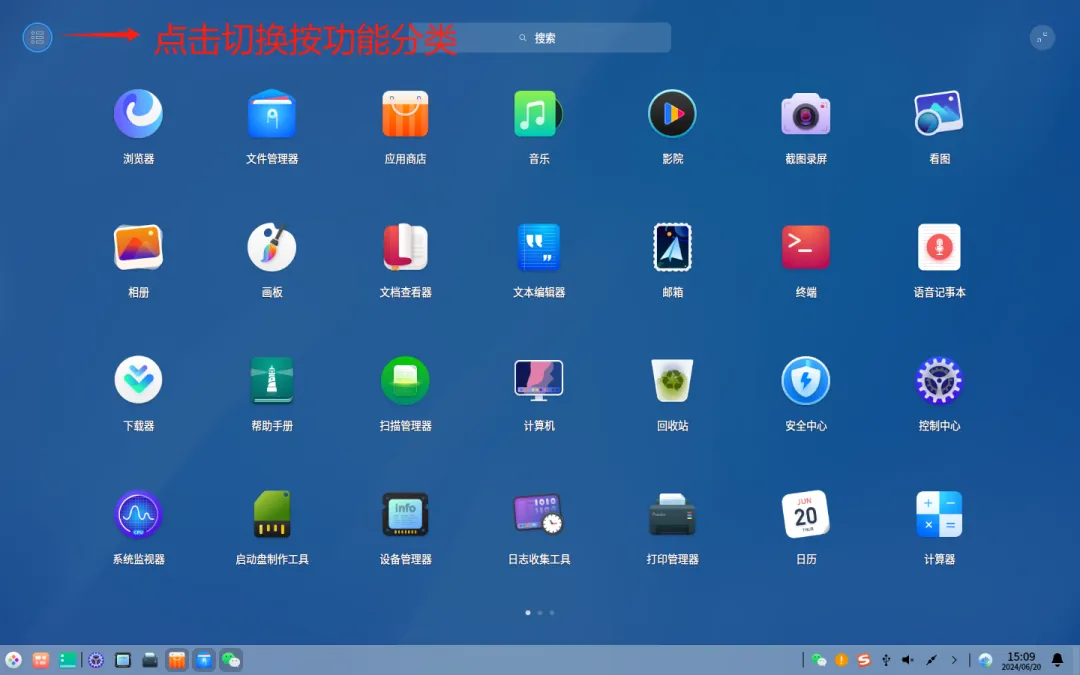Click the globe icon beside clock
This screenshot has height=675, width=1080.
[x=985, y=661]
